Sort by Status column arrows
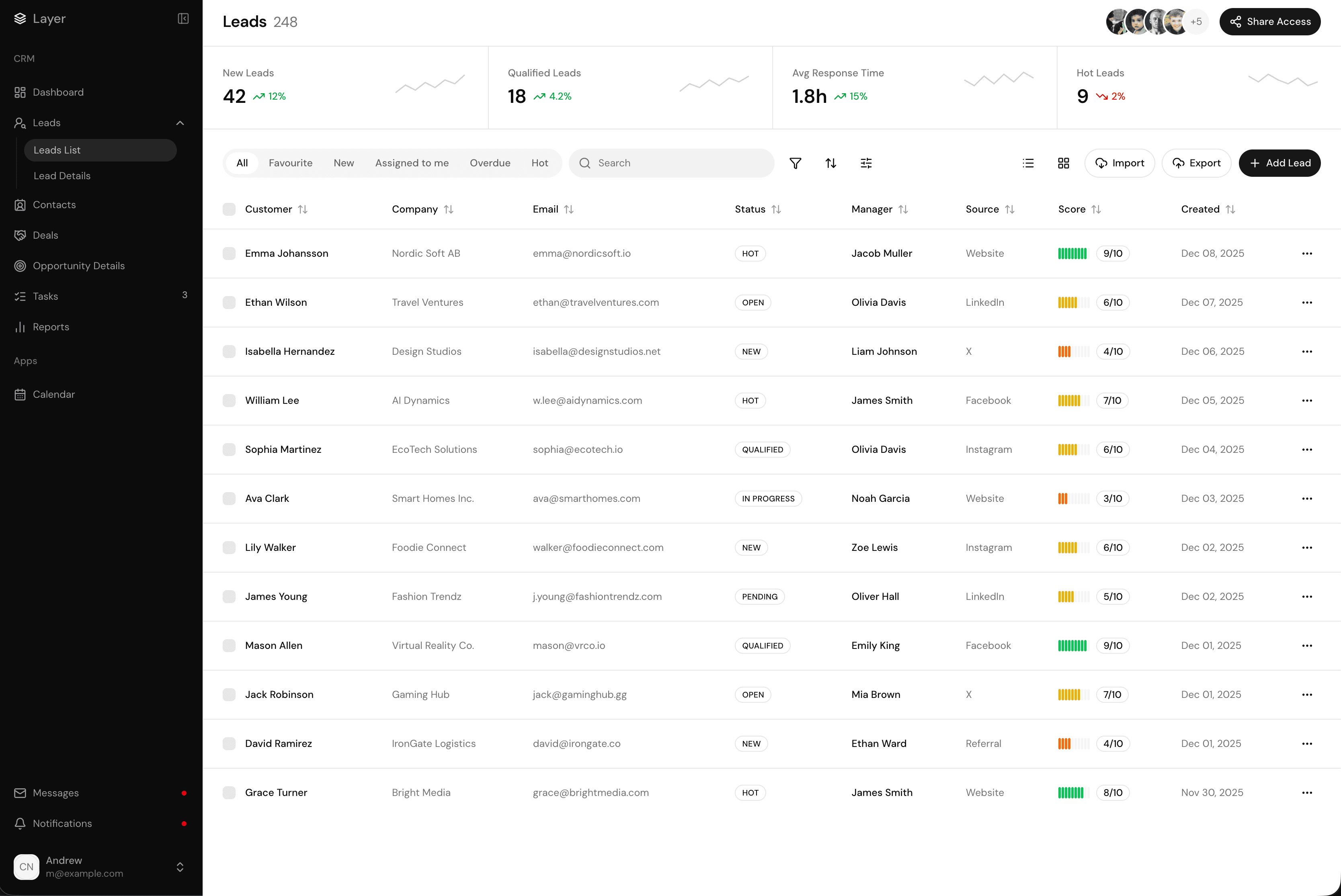This screenshot has height=896, width=1341. pyautogui.click(x=776, y=210)
